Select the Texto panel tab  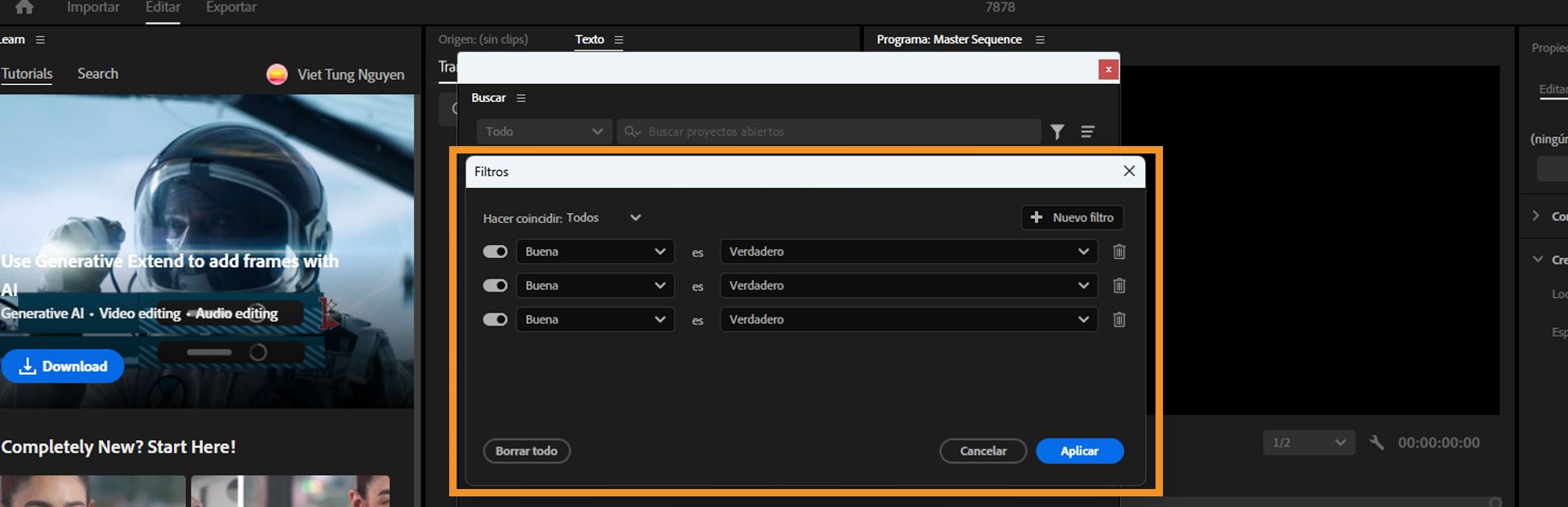[x=590, y=39]
